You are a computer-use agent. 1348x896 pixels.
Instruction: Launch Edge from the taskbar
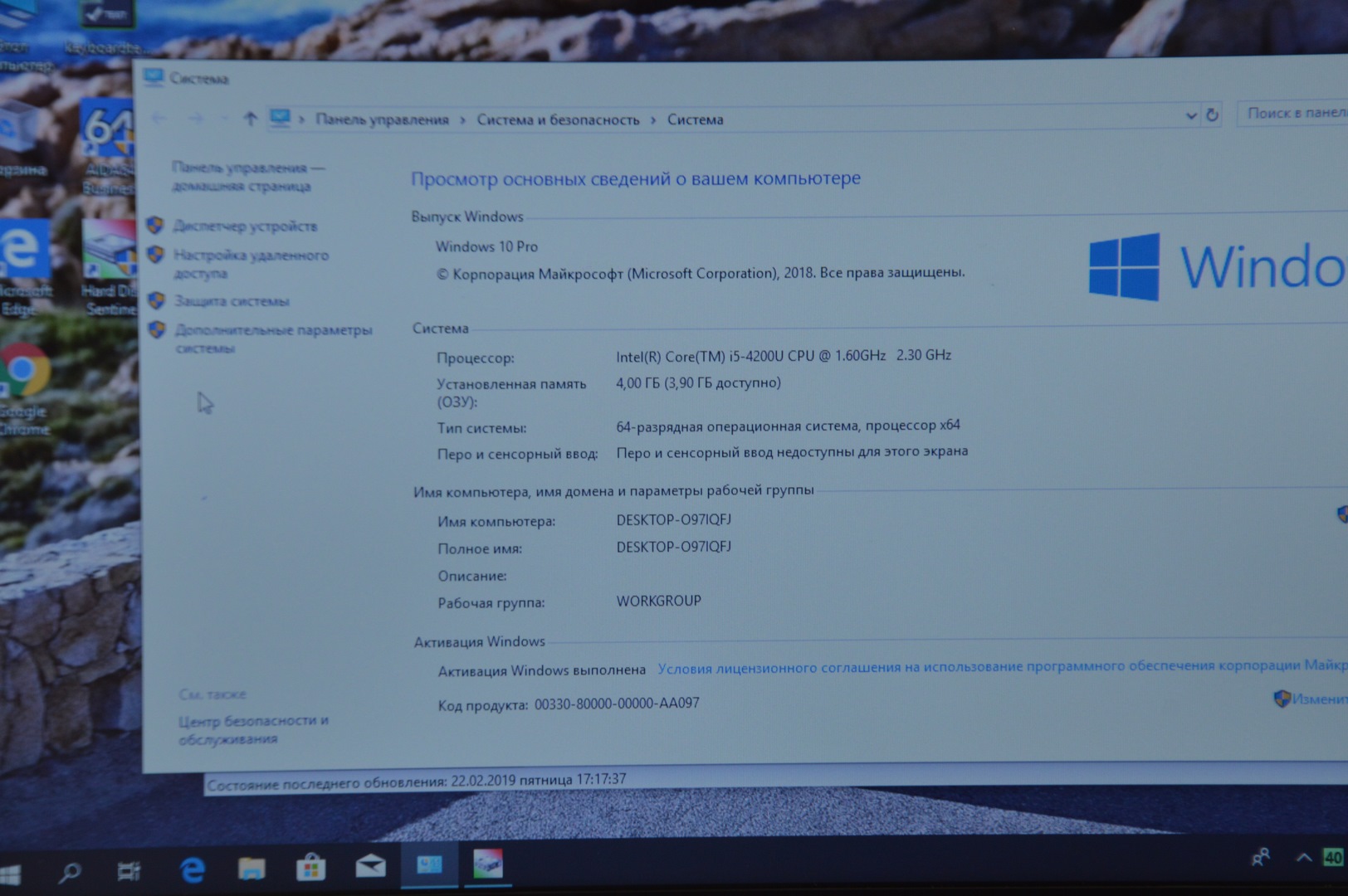(193, 869)
